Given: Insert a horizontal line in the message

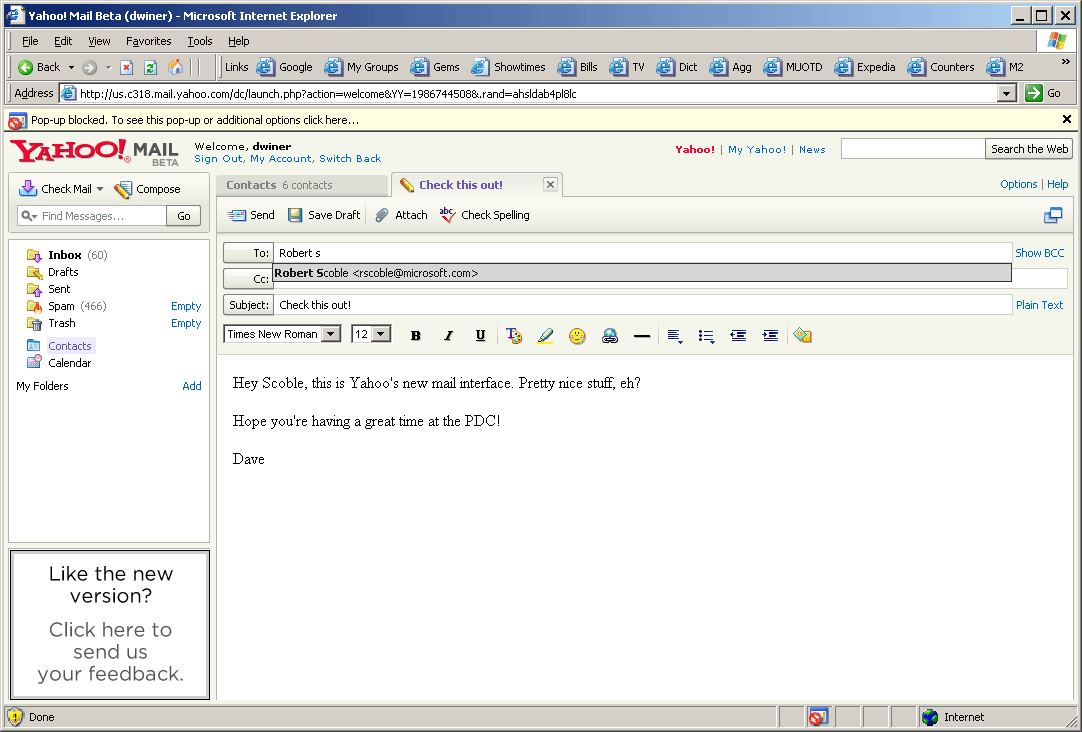Looking at the screenshot, I should pyautogui.click(x=642, y=336).
